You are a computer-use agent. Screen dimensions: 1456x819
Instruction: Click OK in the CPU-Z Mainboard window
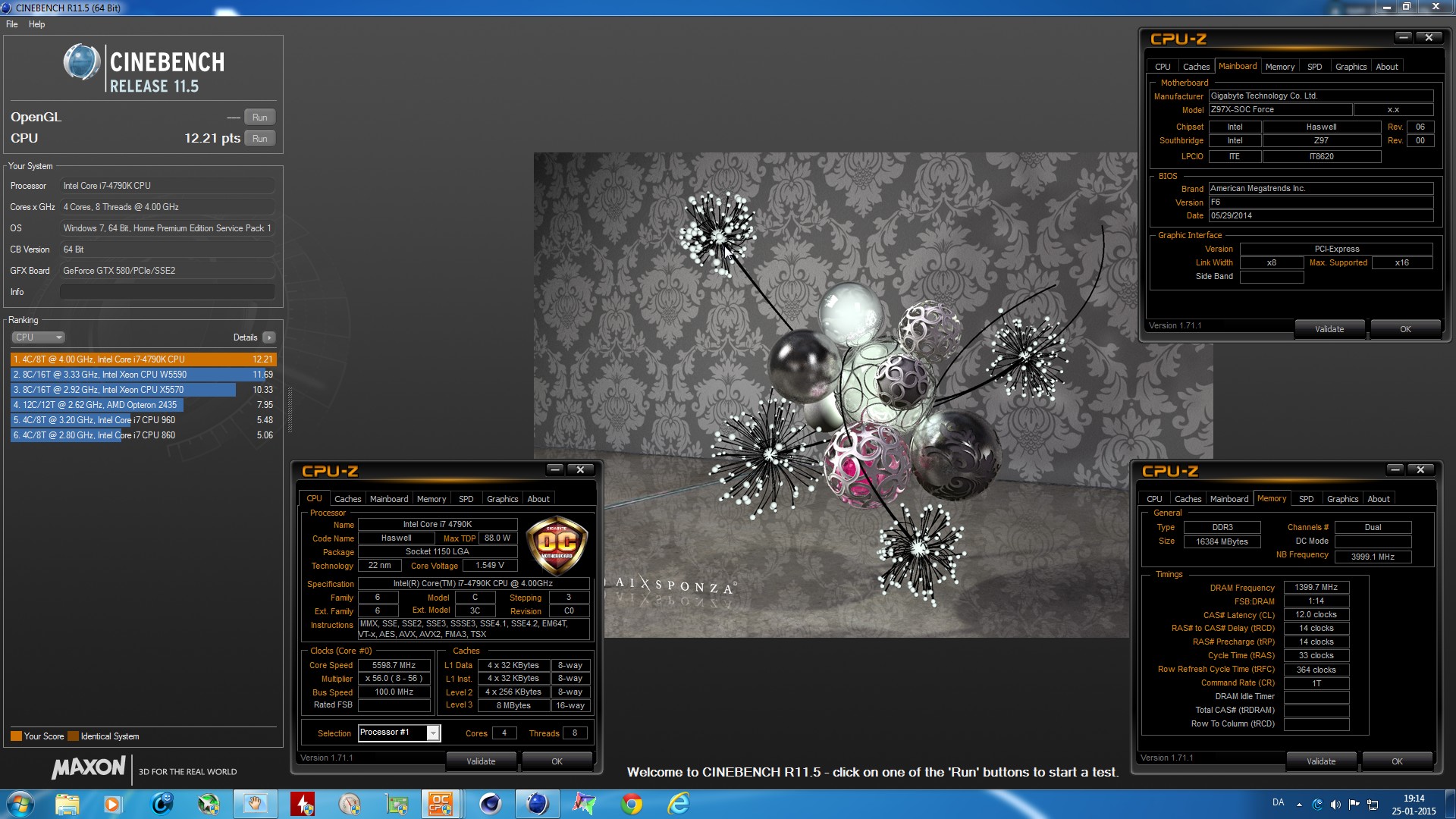(x=1406, y=329)
